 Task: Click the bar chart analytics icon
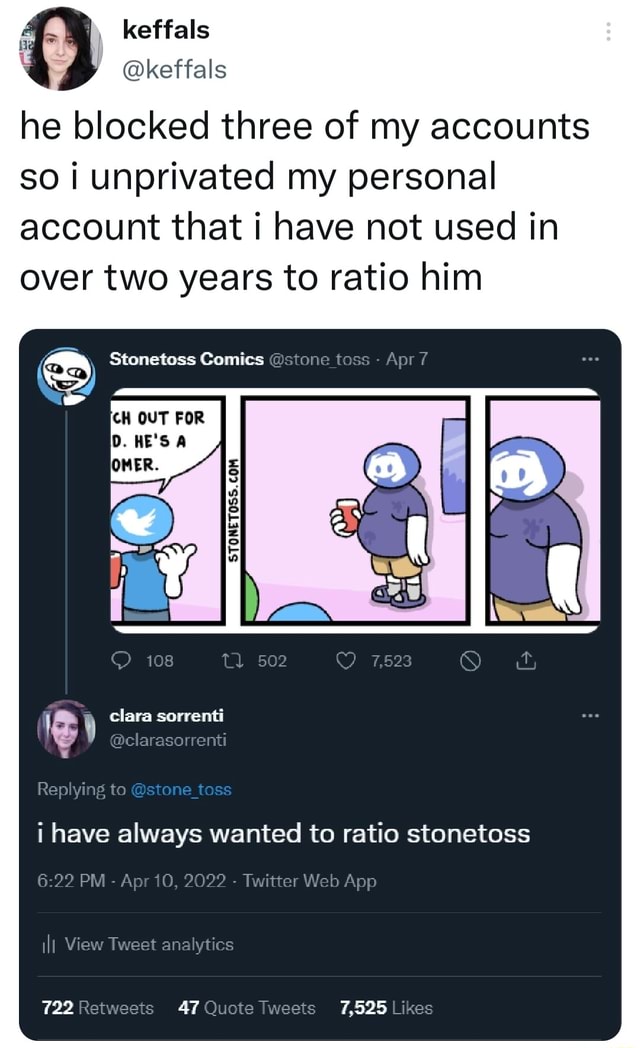46,944
